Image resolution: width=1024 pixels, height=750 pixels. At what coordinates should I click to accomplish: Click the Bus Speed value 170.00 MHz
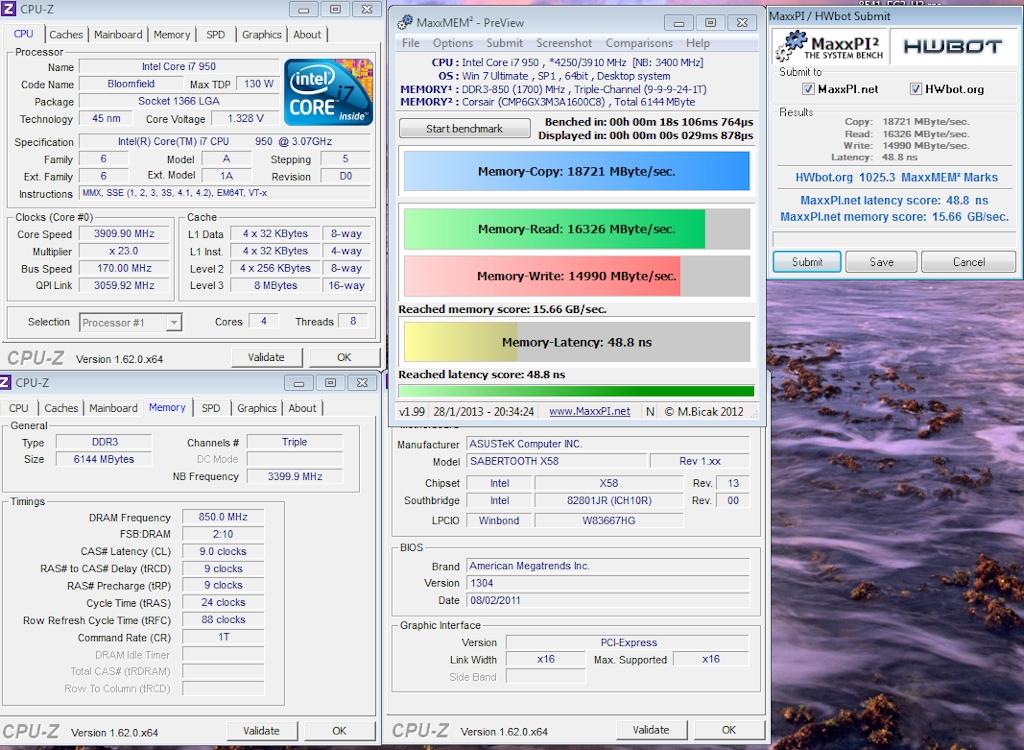(x=124, y=268)
